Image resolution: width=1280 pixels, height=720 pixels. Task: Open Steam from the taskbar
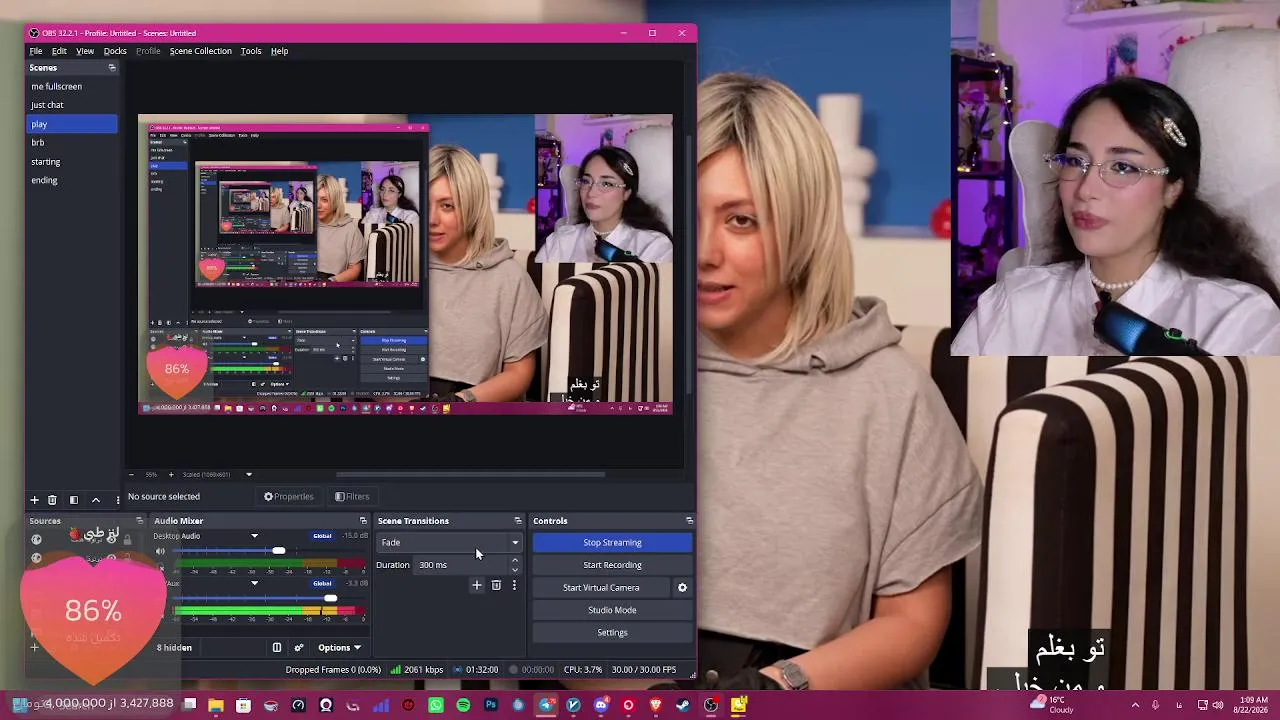coord(683,706)
